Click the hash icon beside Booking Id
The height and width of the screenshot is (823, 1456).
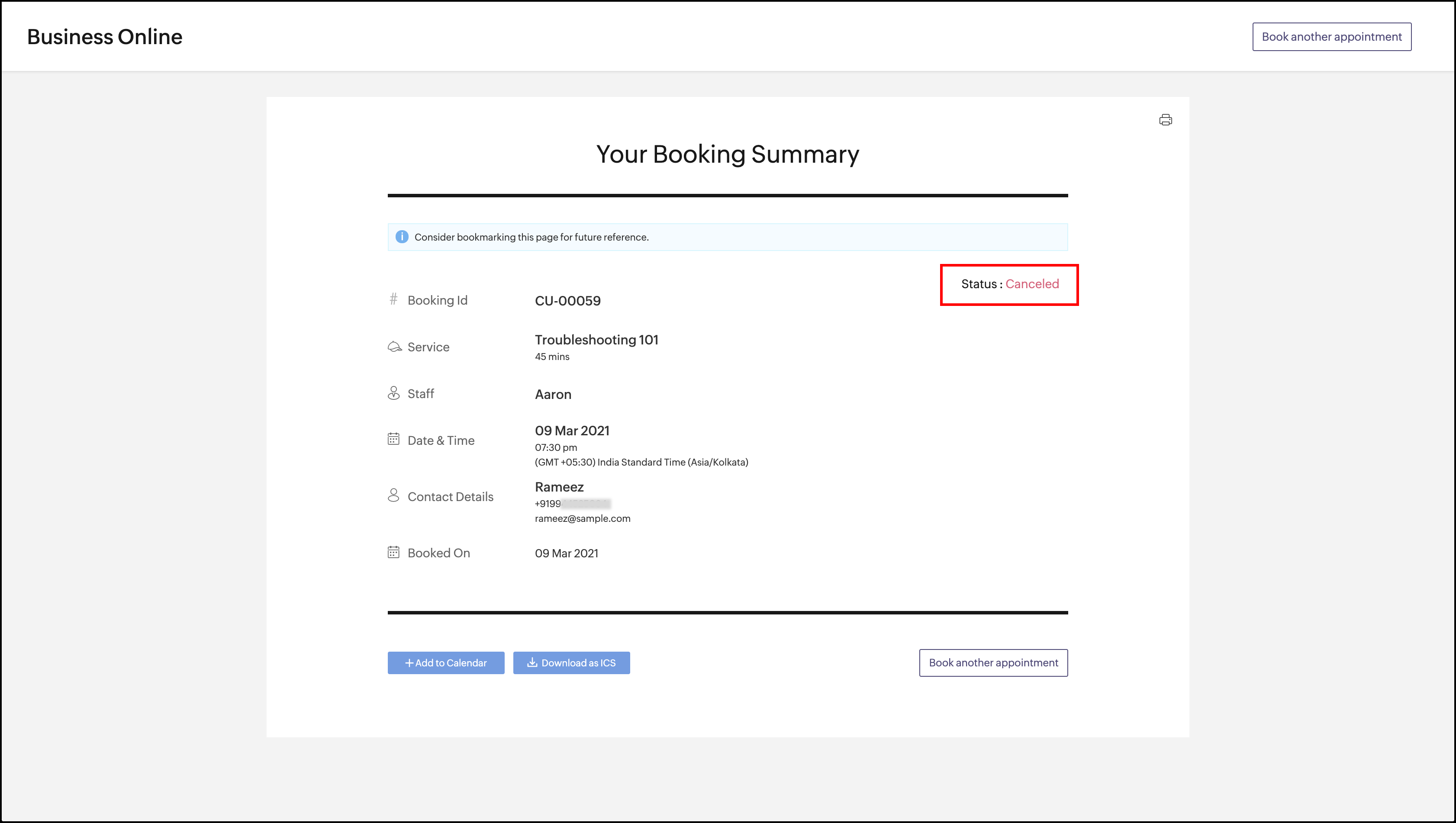pyautogui.click(x=393, y=299)
